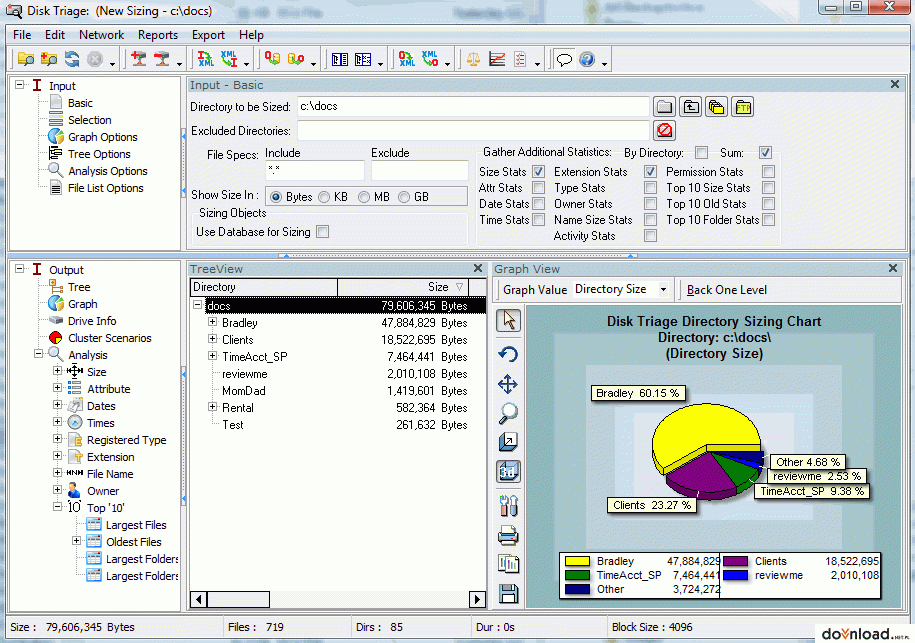Collapse the Input tree root
The image size is (915, 643).
[20, 85]
